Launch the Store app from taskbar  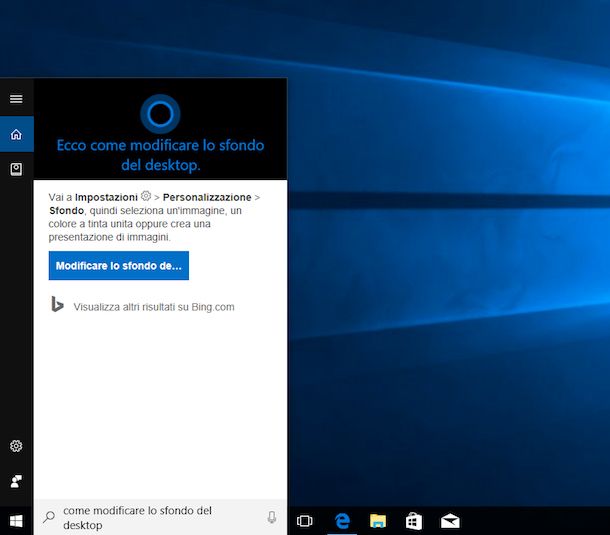pos(414,520)
